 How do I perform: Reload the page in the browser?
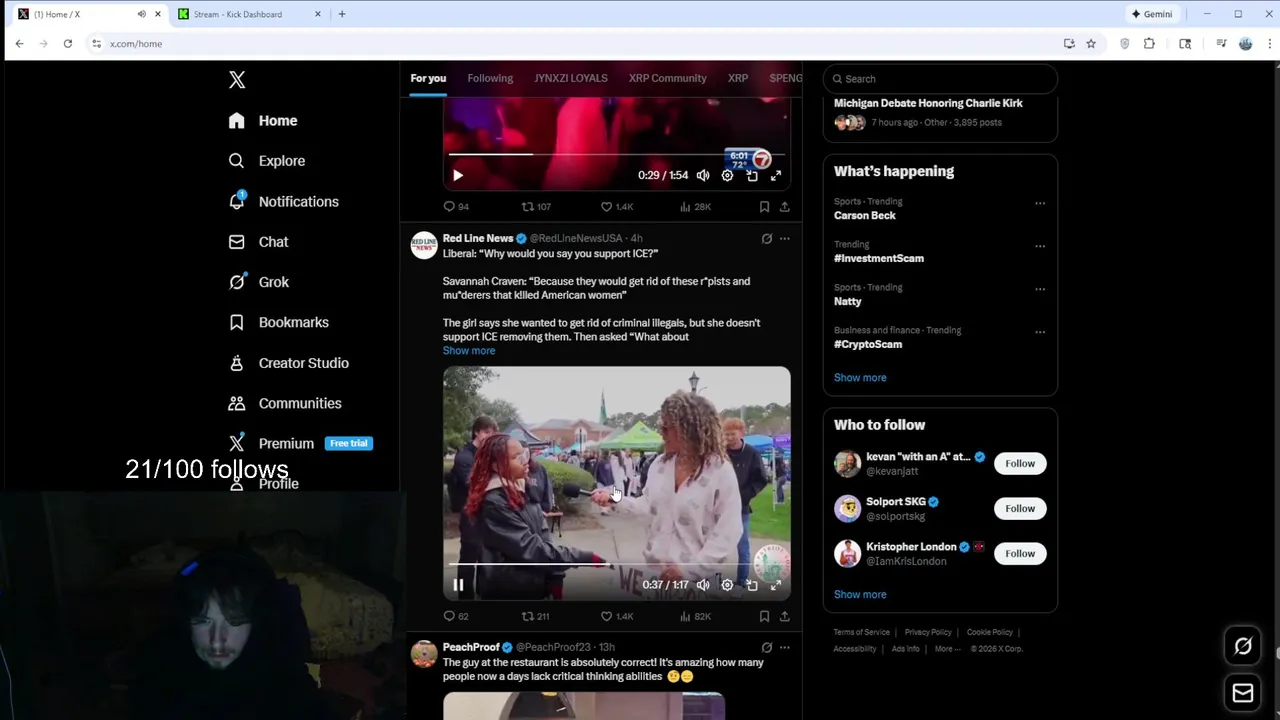[68, 44]
